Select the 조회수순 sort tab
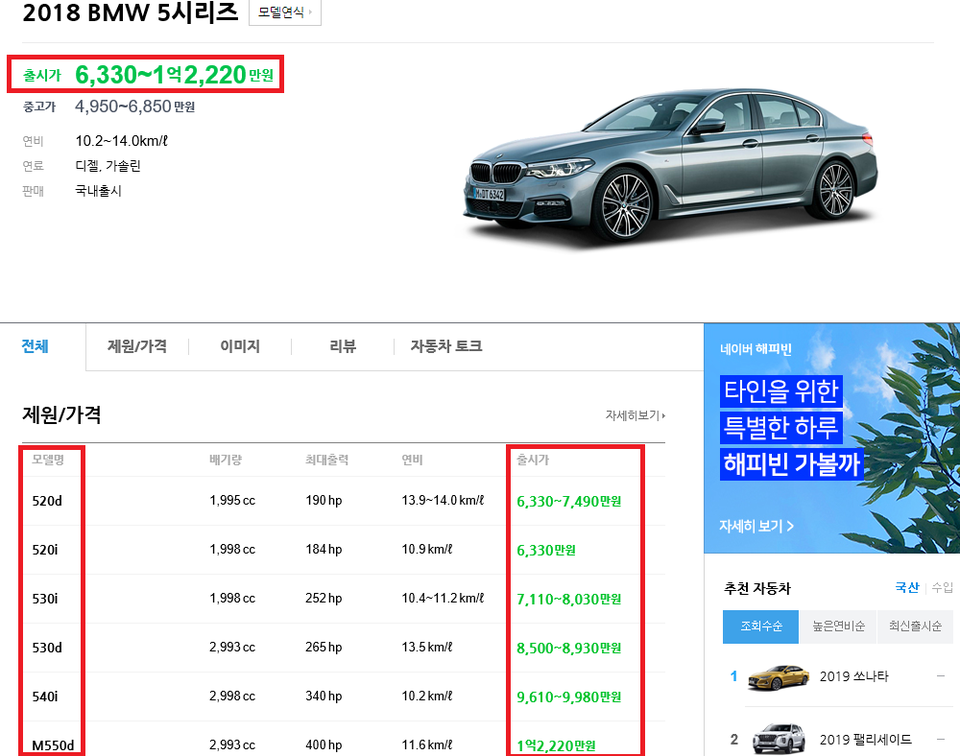 coord(761,626)
